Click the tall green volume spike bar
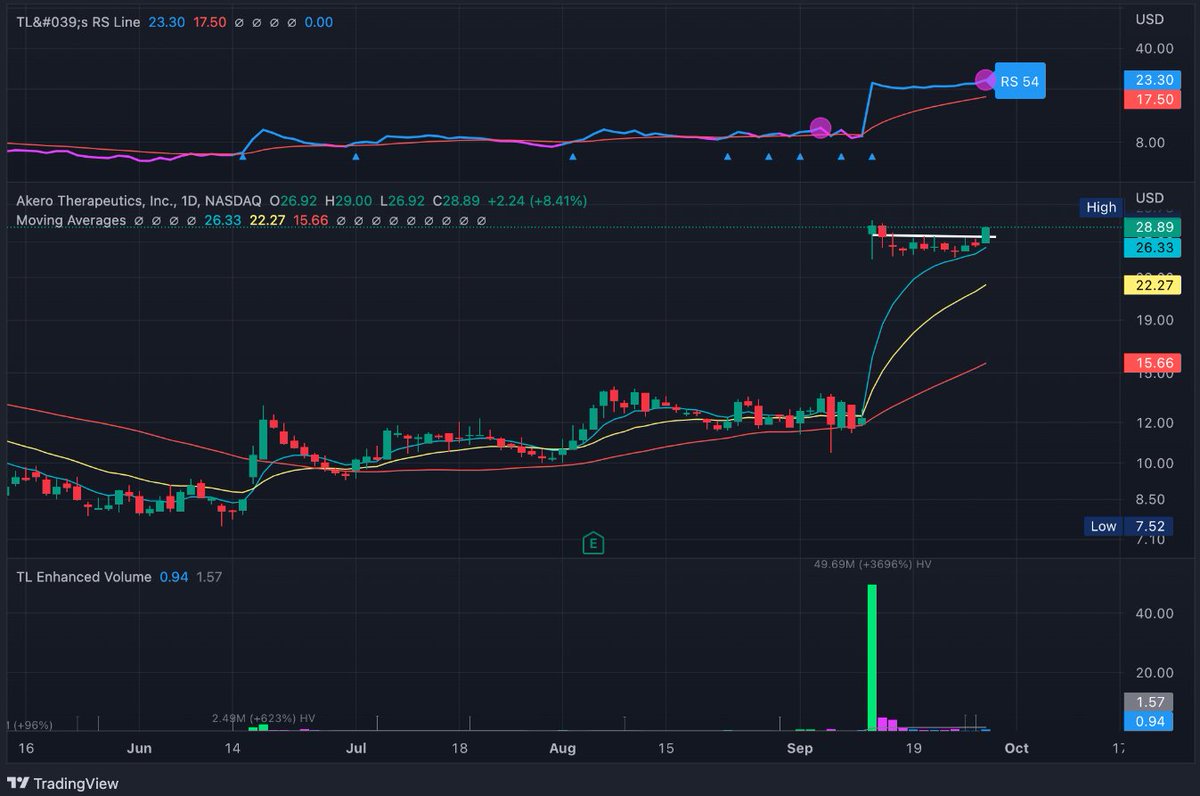This screenshot has width=1200, height=796. (872, 657)
